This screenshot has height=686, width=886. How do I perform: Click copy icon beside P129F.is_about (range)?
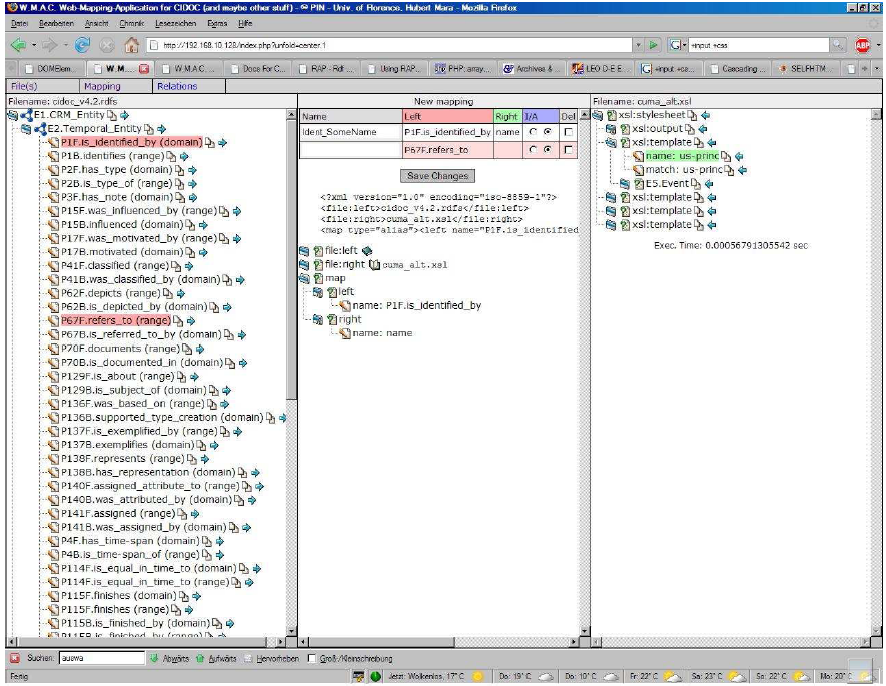pos(181,376)
